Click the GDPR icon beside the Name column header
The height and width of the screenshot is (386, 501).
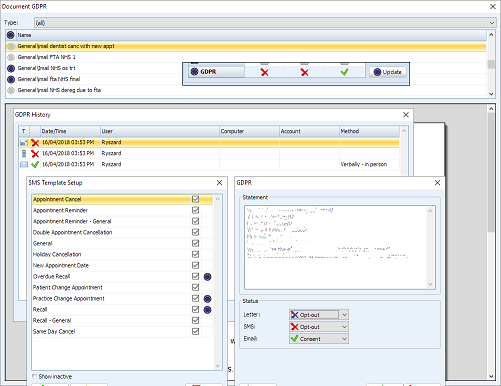pyautogui.click(x=11, y=35)
